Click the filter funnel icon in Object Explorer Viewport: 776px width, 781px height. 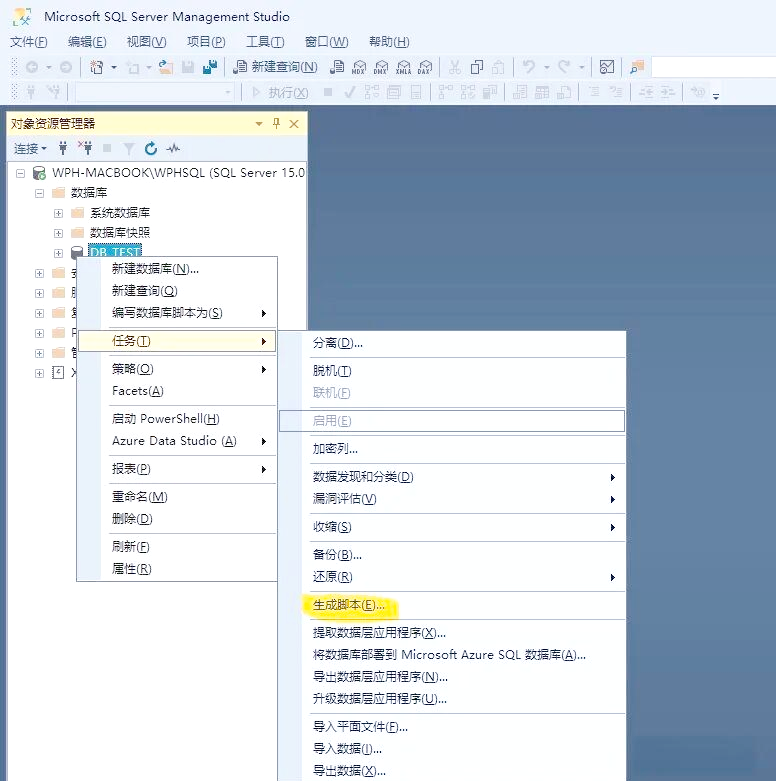129,148
